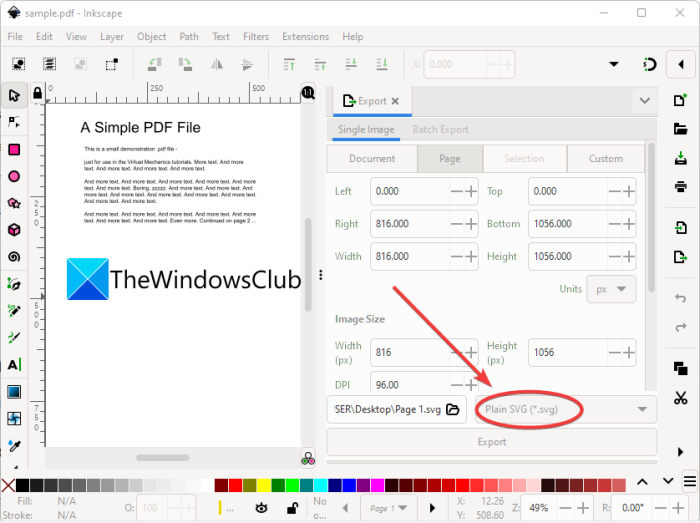Open the File menu

click(15, 37)
